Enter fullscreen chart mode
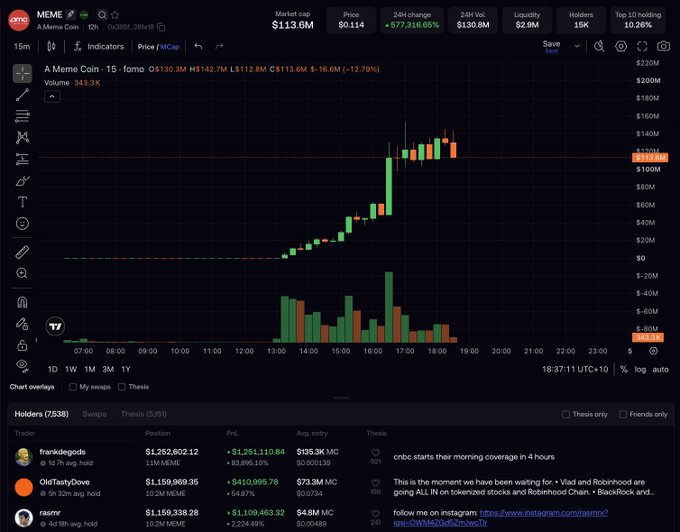The width and height of the screenshot is (680, 532). pos(642,46)
